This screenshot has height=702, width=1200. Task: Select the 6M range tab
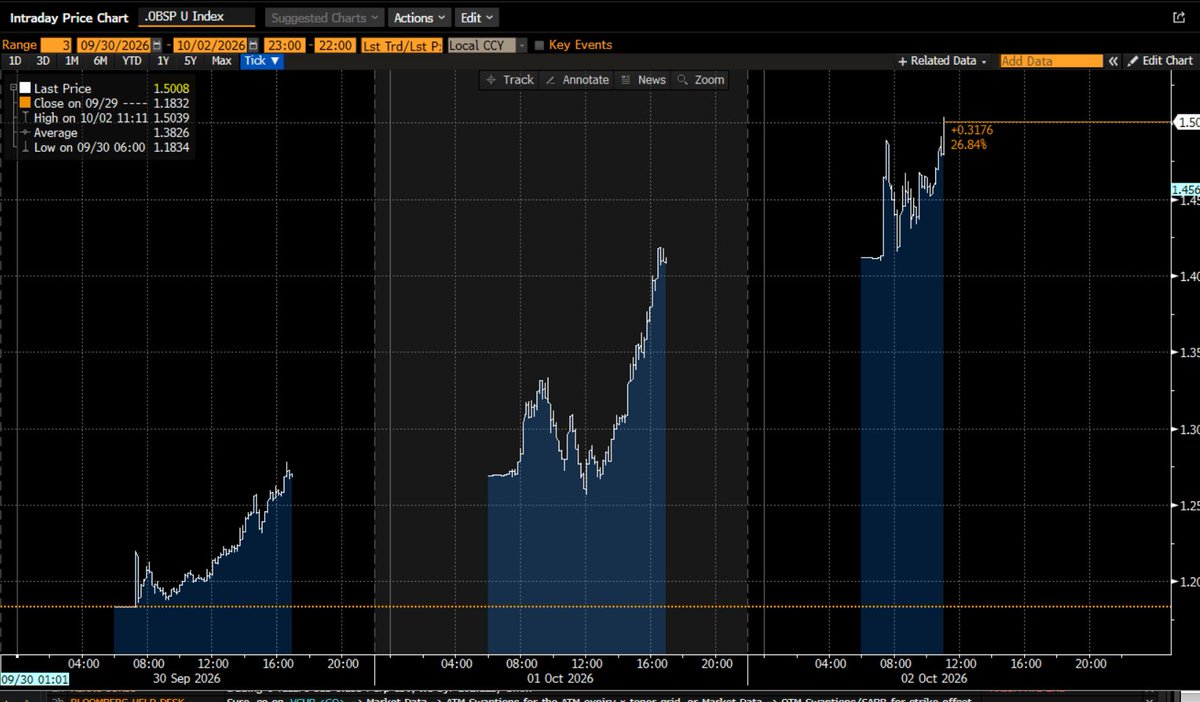[x=101, y=61]
